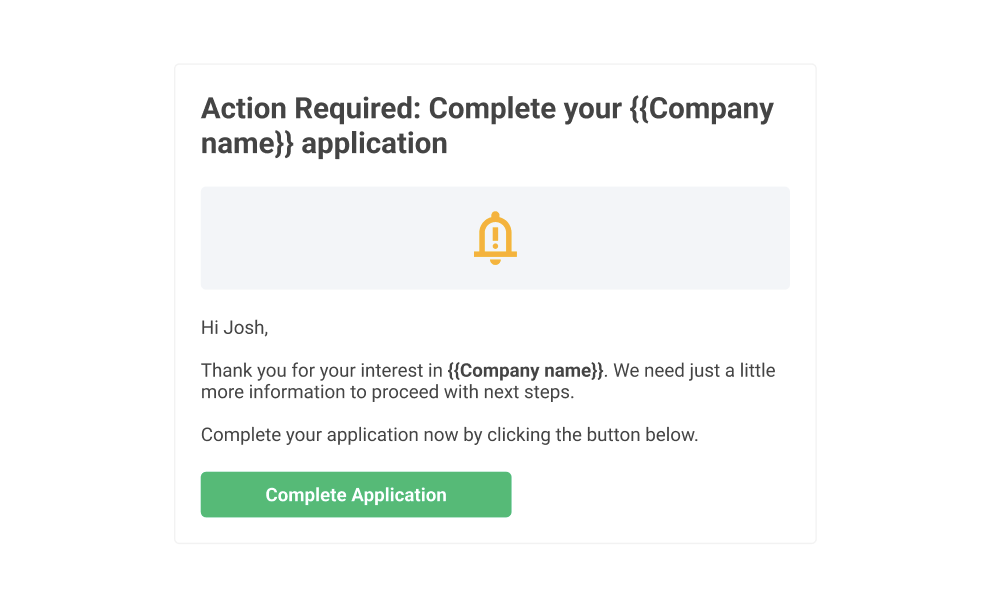
Task: Select the "Action Required" heading text
Action: pyautogui.click(x=311, y=108)
